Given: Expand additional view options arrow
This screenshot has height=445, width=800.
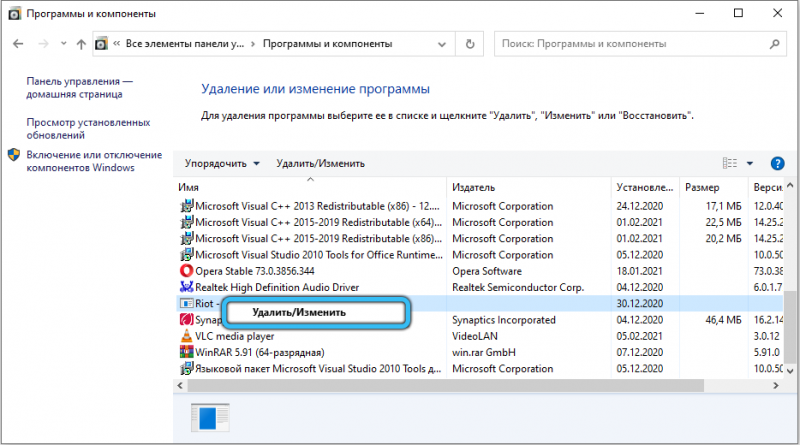Looking at the screenshot, I should 749,163.
